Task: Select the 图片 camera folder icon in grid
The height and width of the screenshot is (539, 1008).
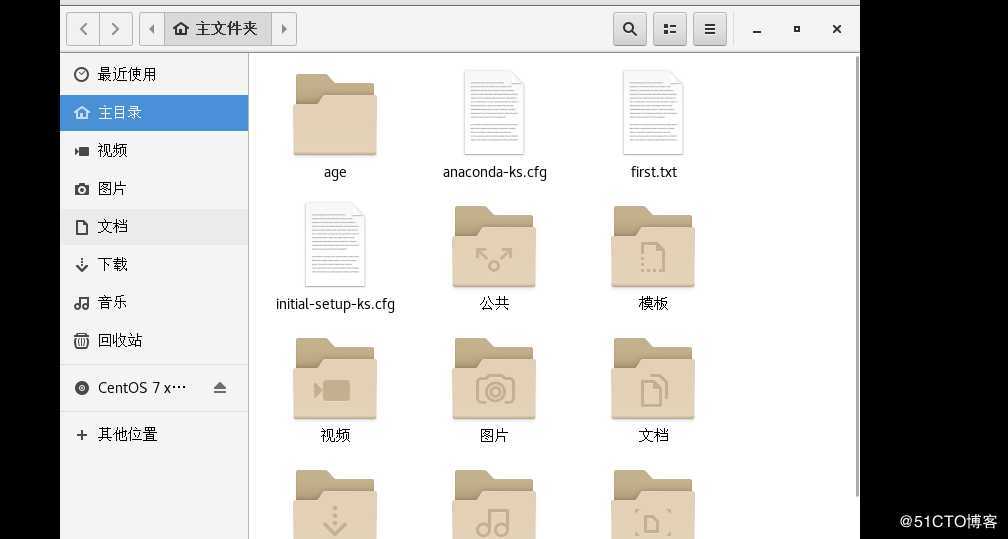Action: click(494, 379)
